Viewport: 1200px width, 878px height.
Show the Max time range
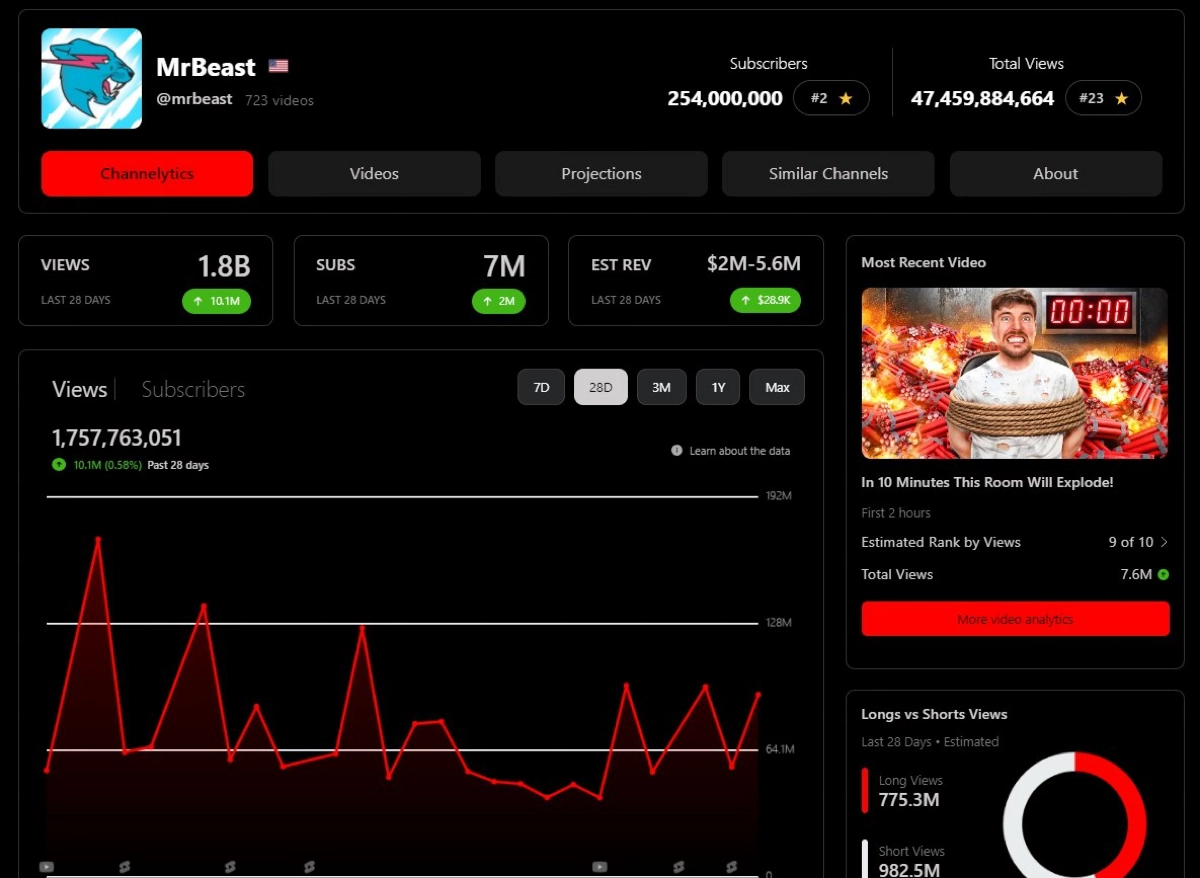[x=777, y=387]
